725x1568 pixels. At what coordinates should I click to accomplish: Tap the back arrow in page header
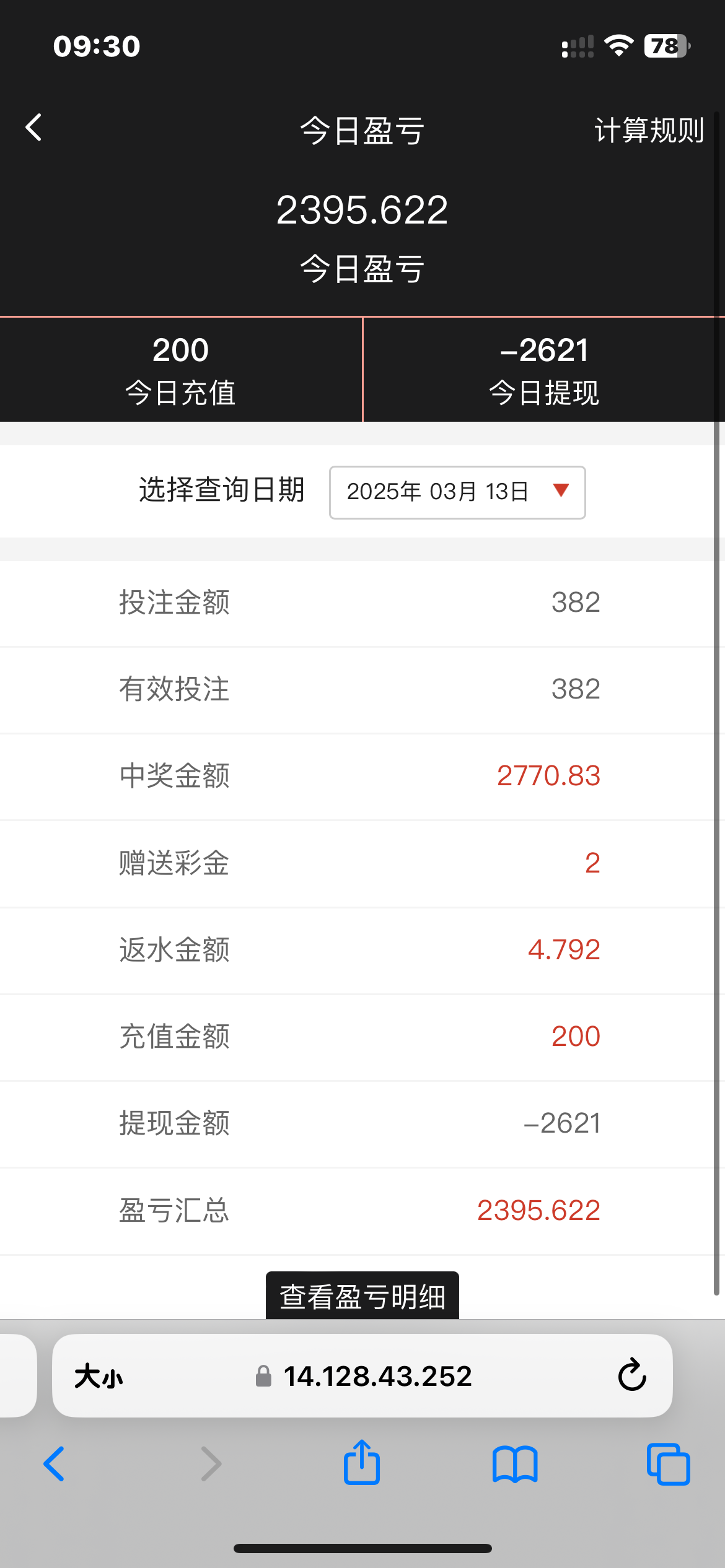[34, 128]
